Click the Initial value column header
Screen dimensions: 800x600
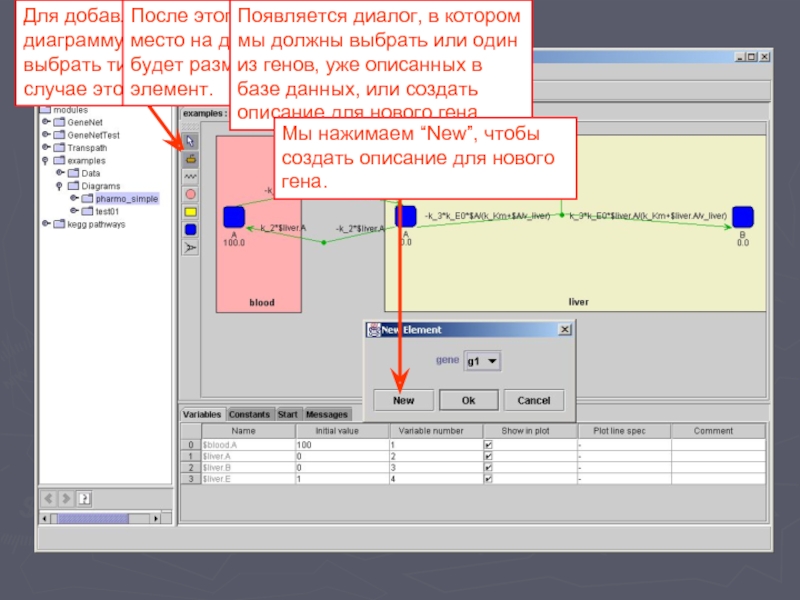point(342,431)
